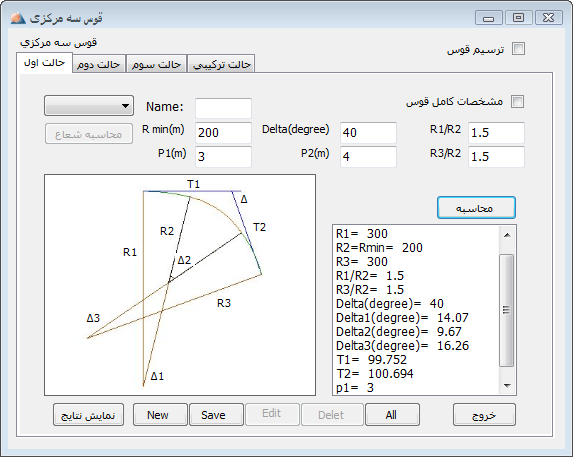Viewport: 573px width, 457px height.
Task: Click the Save button
Action: [x=216, y=415]
